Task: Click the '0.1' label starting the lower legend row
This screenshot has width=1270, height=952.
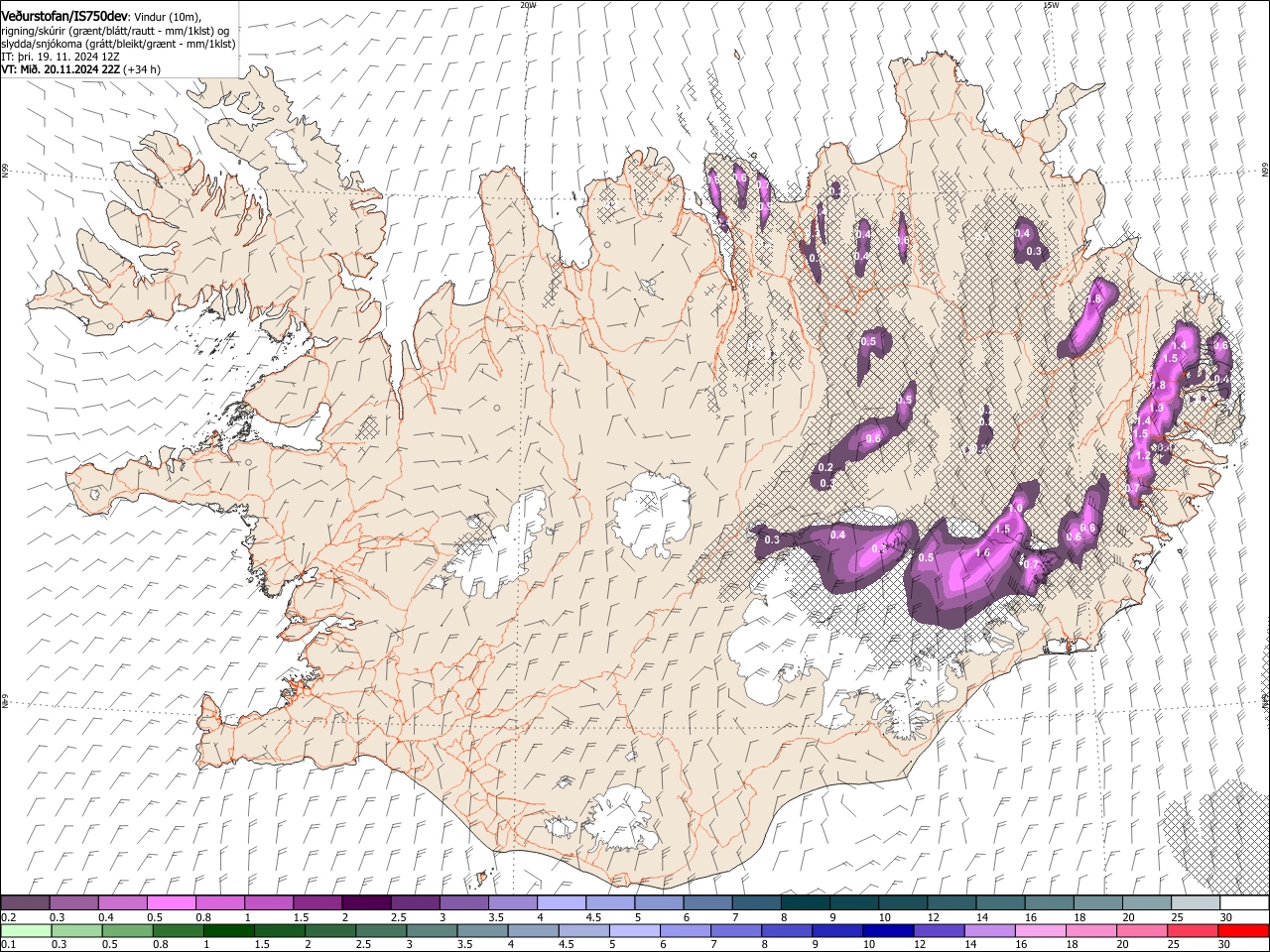Action: click(x=7, y=944)
